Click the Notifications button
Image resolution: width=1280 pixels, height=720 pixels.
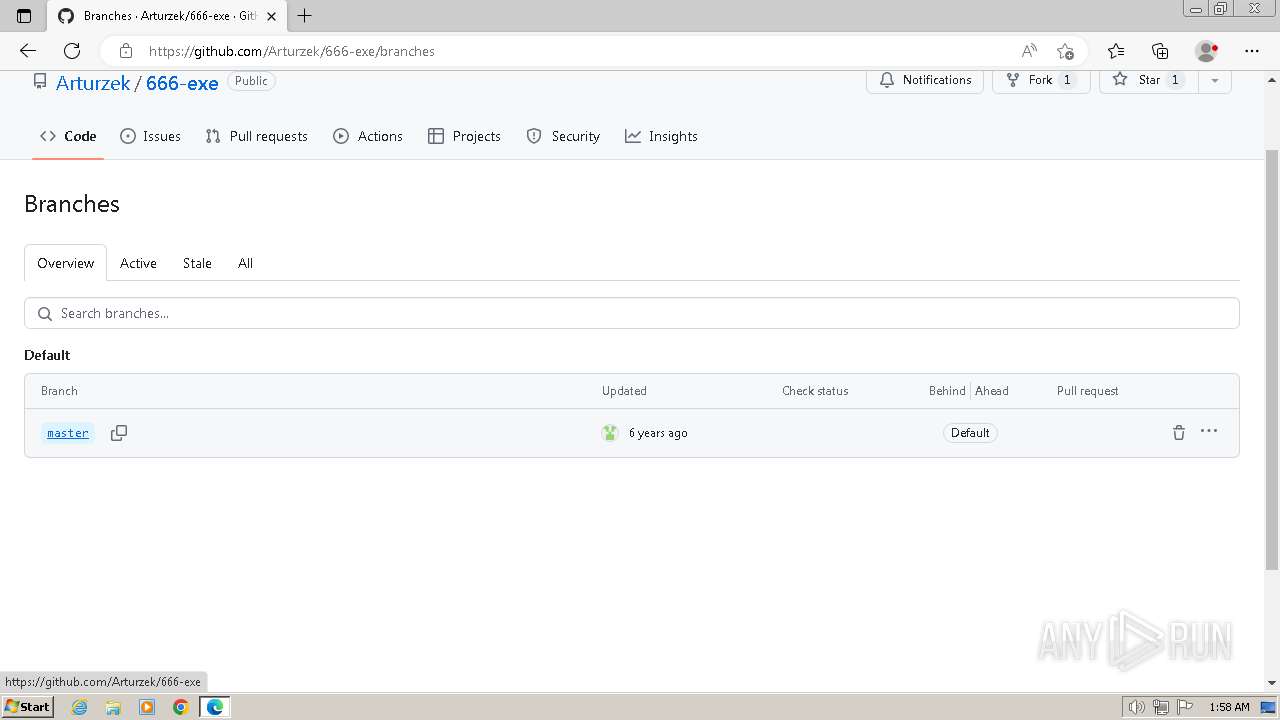click(x=925, y=80)
